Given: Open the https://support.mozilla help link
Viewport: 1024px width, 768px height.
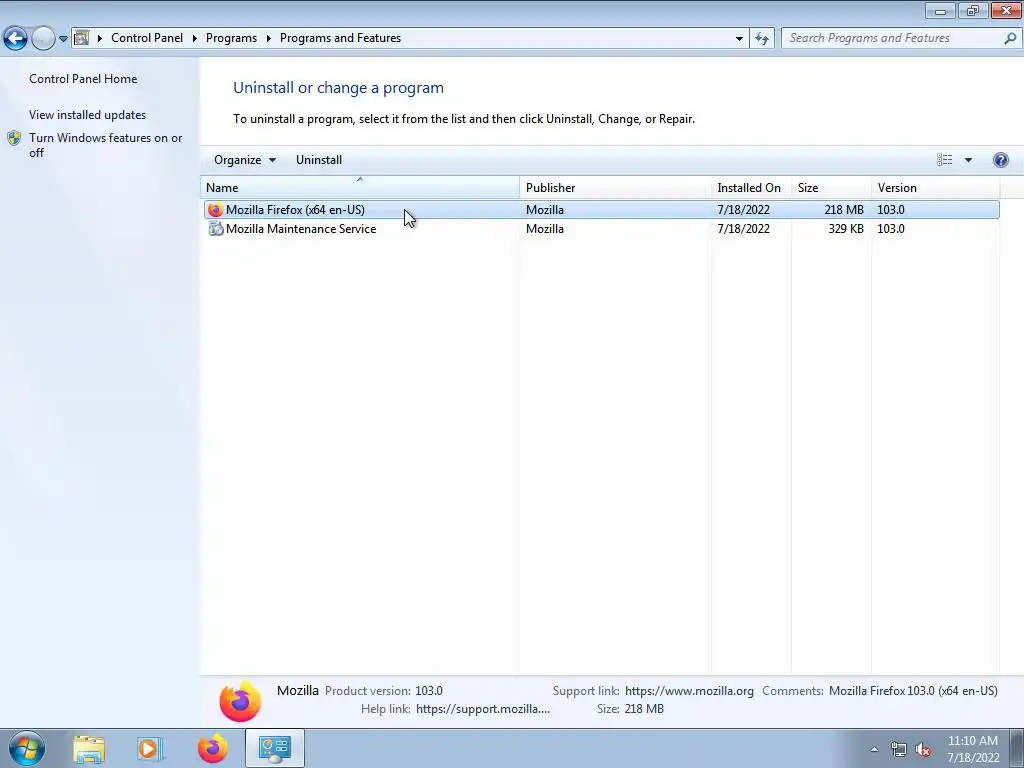Looking at the screenshot, I should (x=483, y=709).
